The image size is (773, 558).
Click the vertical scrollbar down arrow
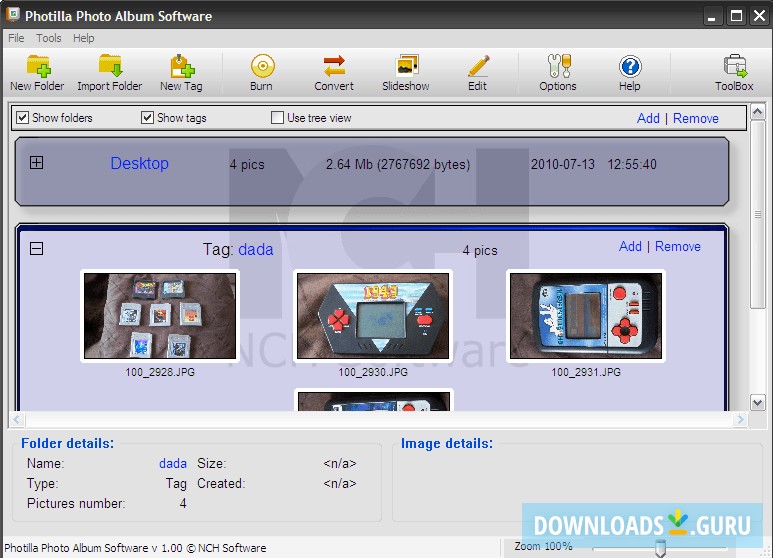[758, 403]
